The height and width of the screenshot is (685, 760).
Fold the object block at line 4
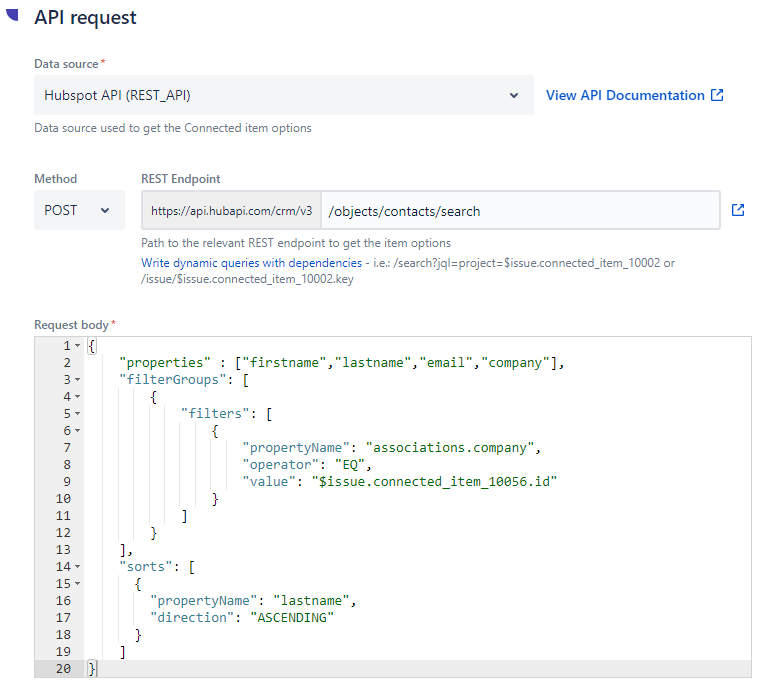click(x=78, y=397)
